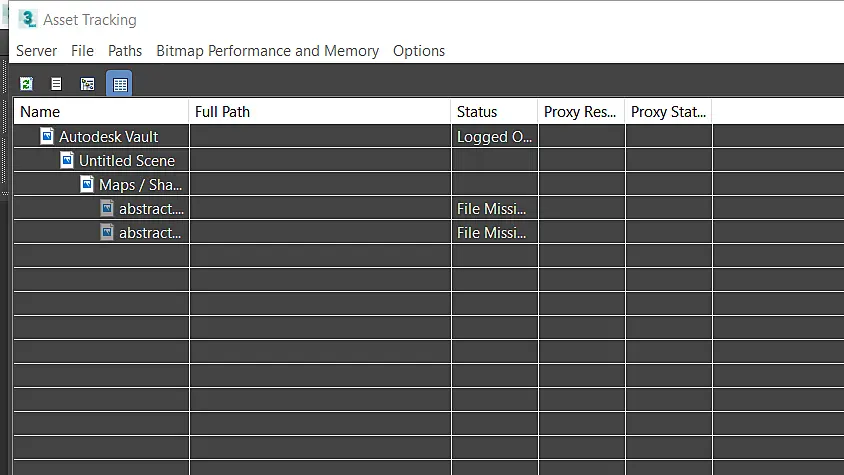
Task: Sort by the Status column header
Action: 494,111
